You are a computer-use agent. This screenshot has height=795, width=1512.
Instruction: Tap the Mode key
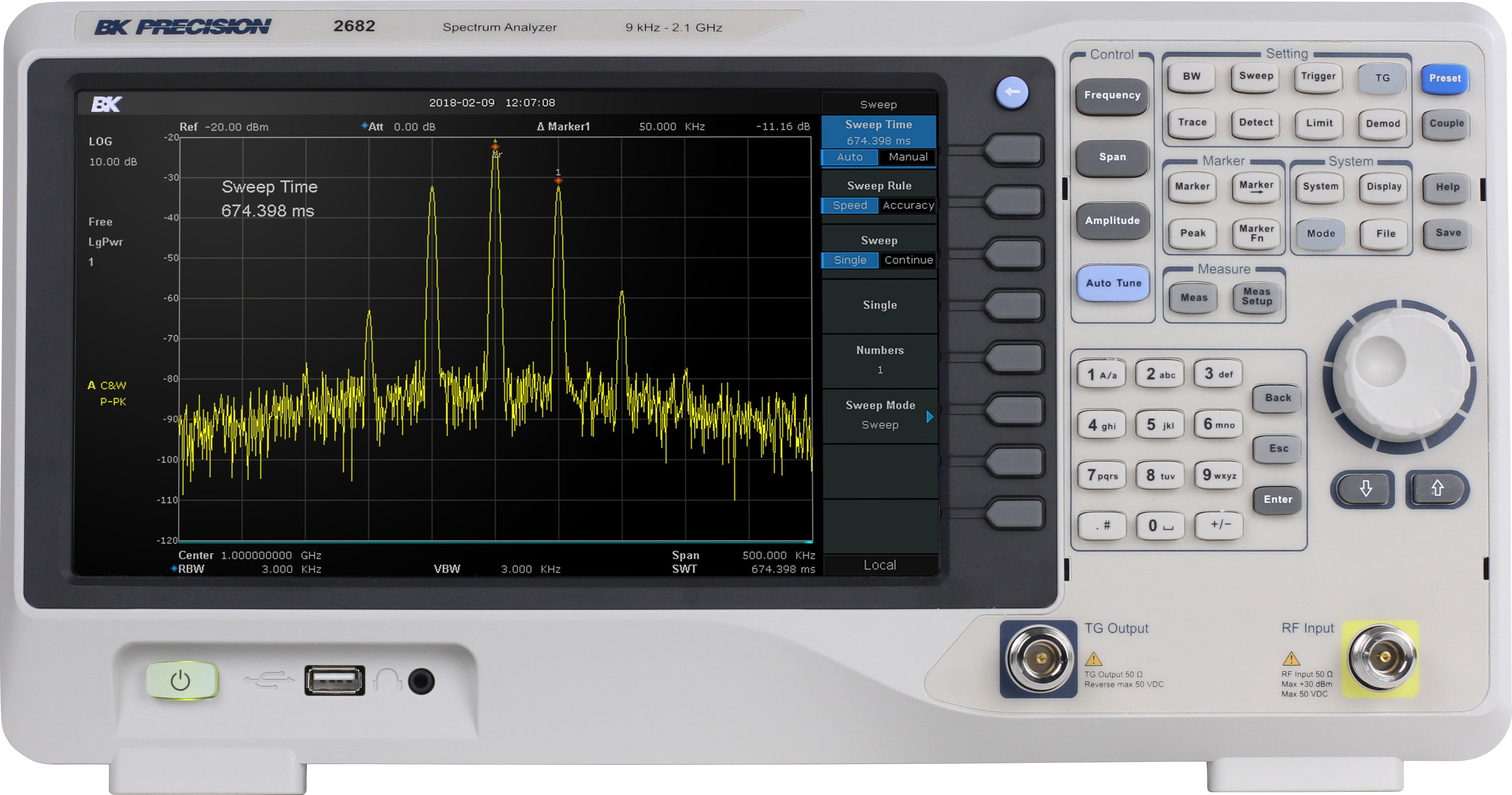click(1321, 234)
